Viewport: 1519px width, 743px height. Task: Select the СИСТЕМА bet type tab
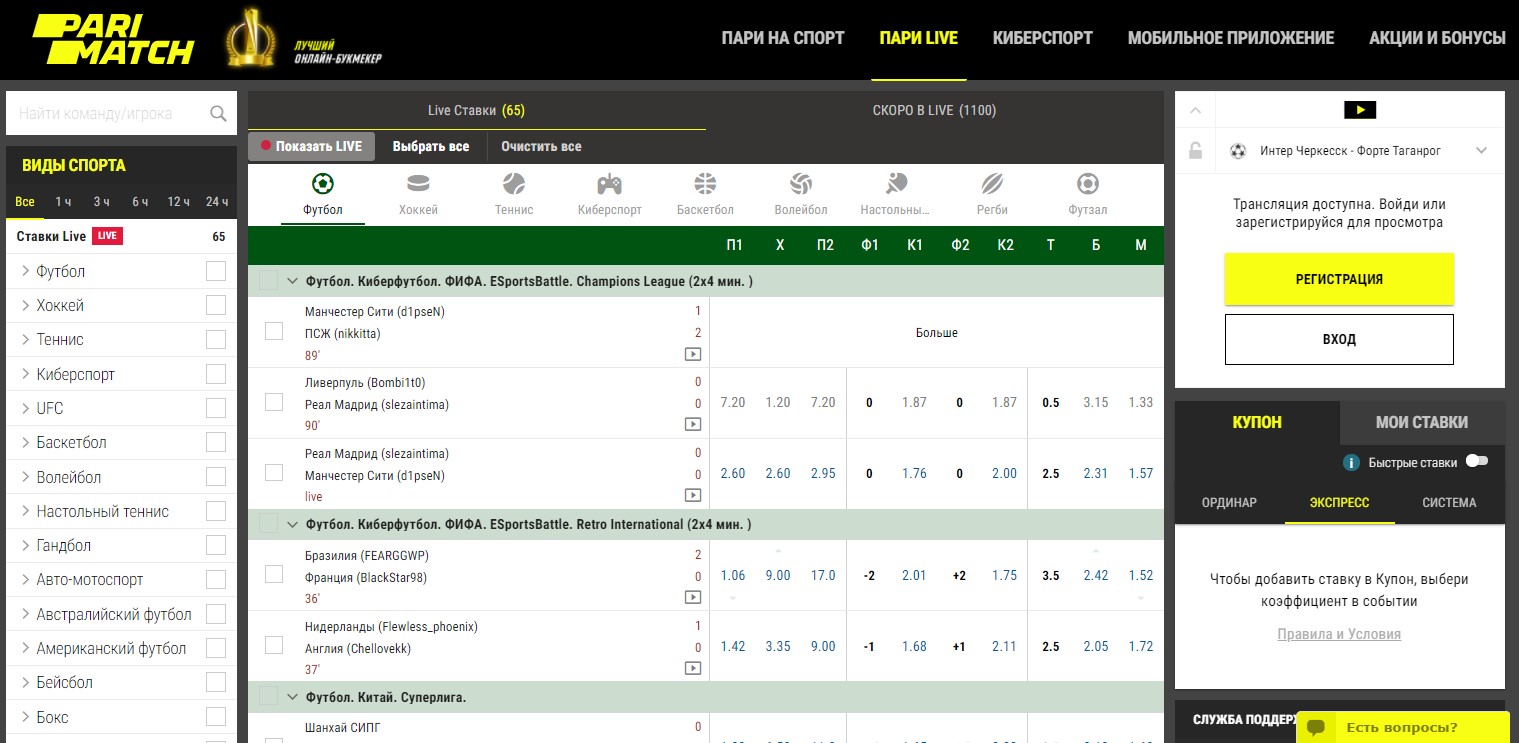click(1449, 502)
